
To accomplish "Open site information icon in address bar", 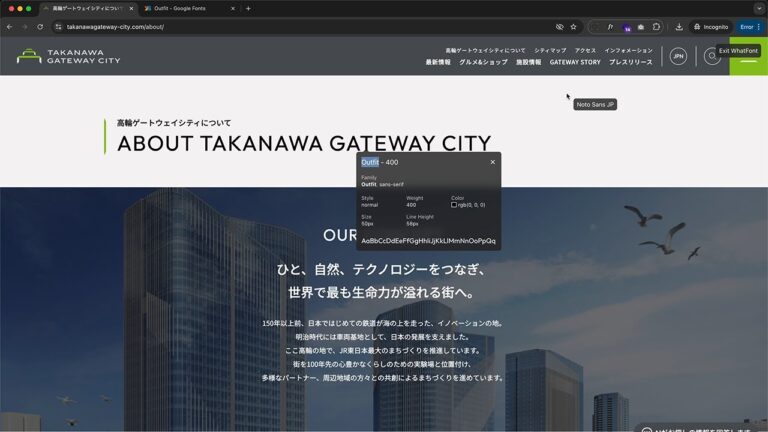I will pyautogui.click(x=58, y=27).
